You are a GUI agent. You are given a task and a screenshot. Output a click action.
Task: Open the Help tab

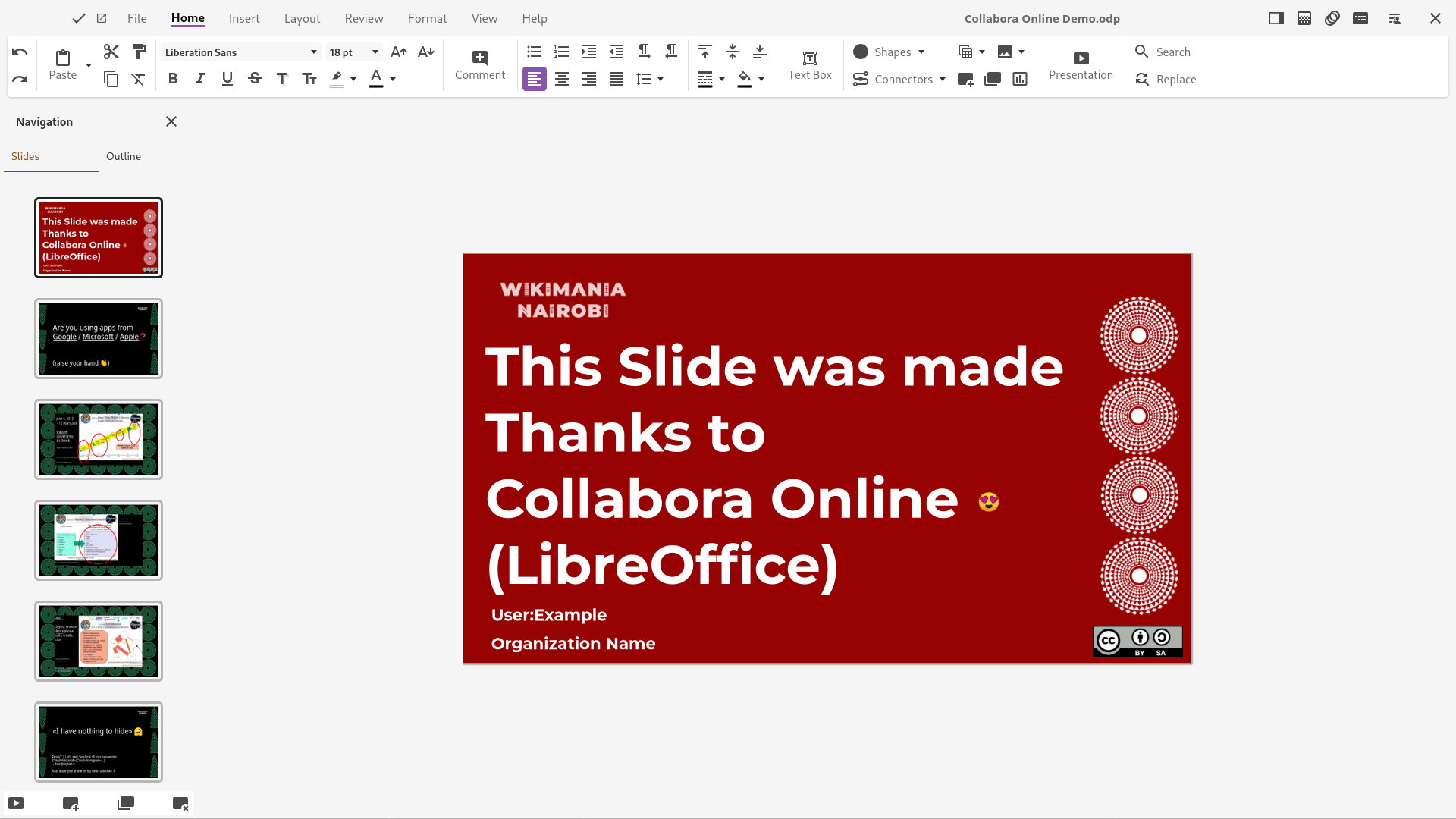point(535,18)
